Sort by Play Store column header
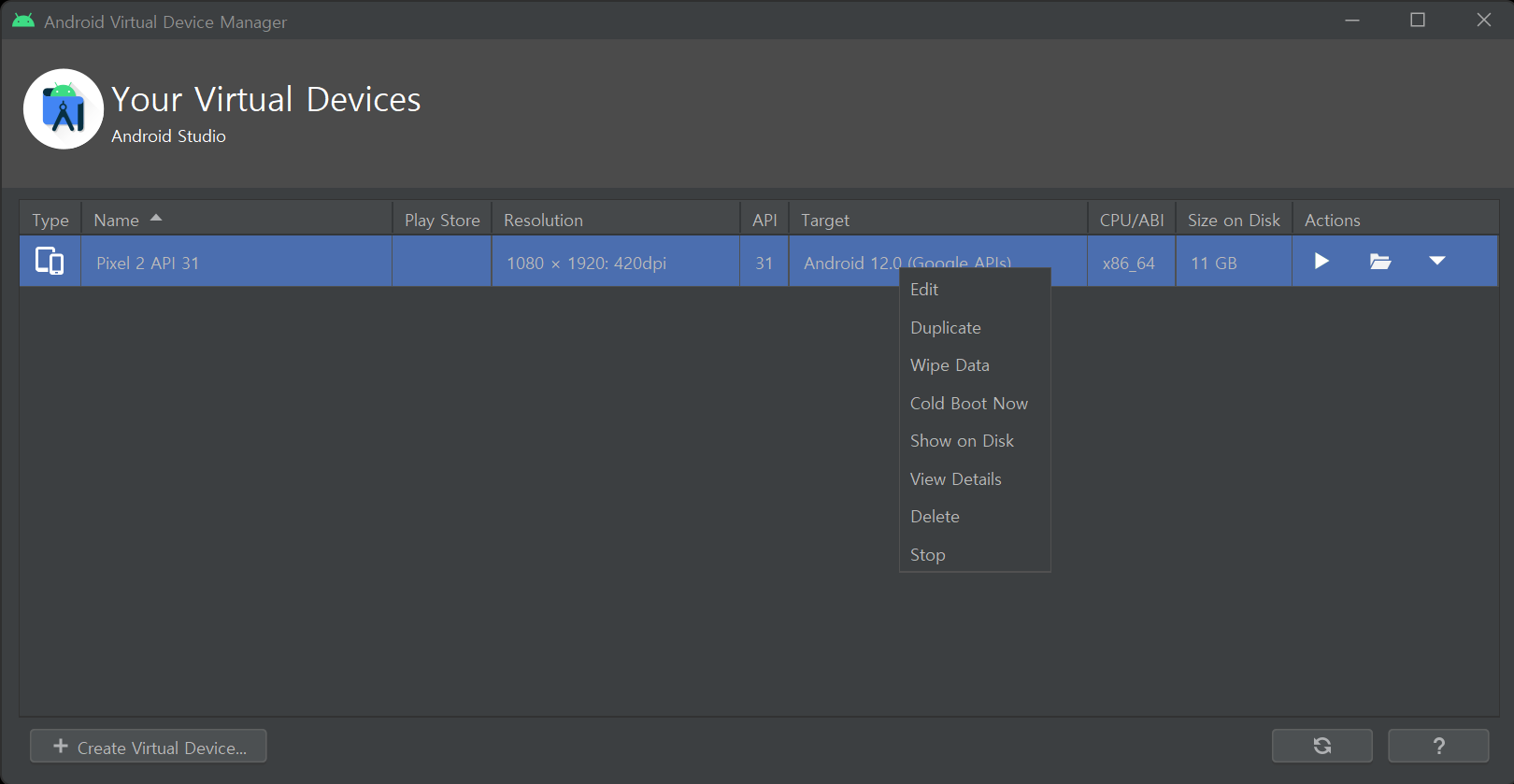 click(442, 220)
